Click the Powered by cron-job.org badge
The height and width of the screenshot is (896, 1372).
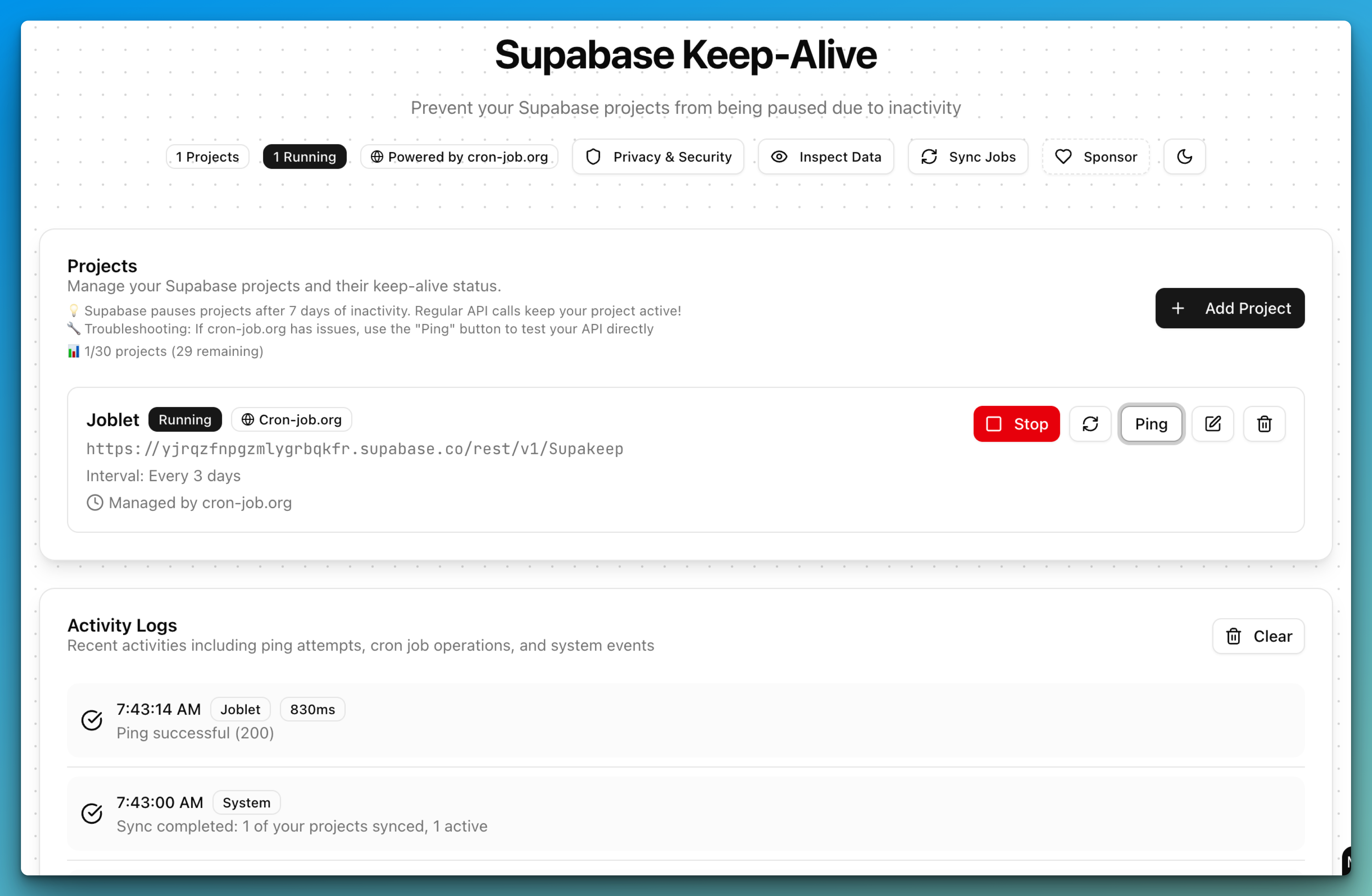coord(459,157)
